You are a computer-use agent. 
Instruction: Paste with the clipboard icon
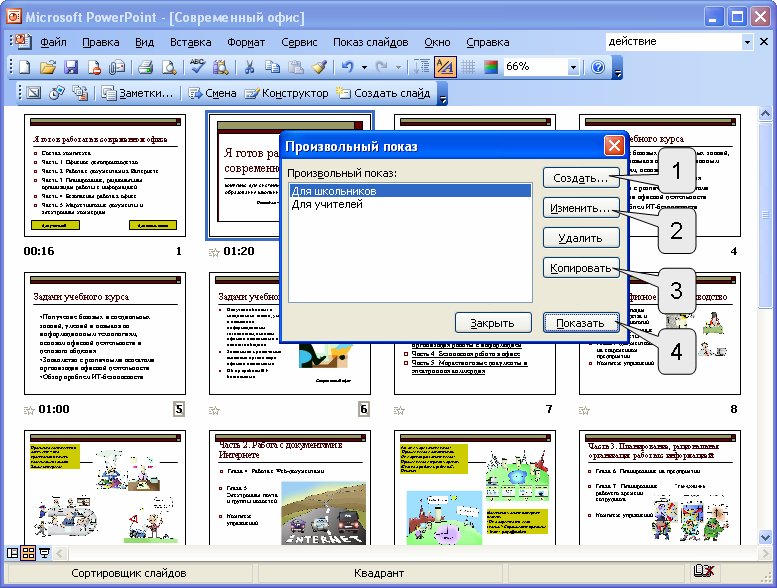tap(296, 67)
